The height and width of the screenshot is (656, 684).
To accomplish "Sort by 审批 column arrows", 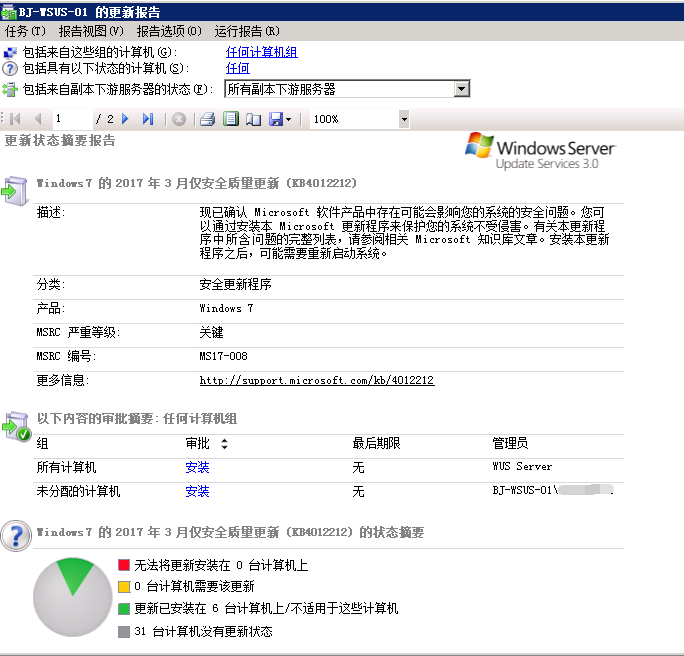I will 224,444.
